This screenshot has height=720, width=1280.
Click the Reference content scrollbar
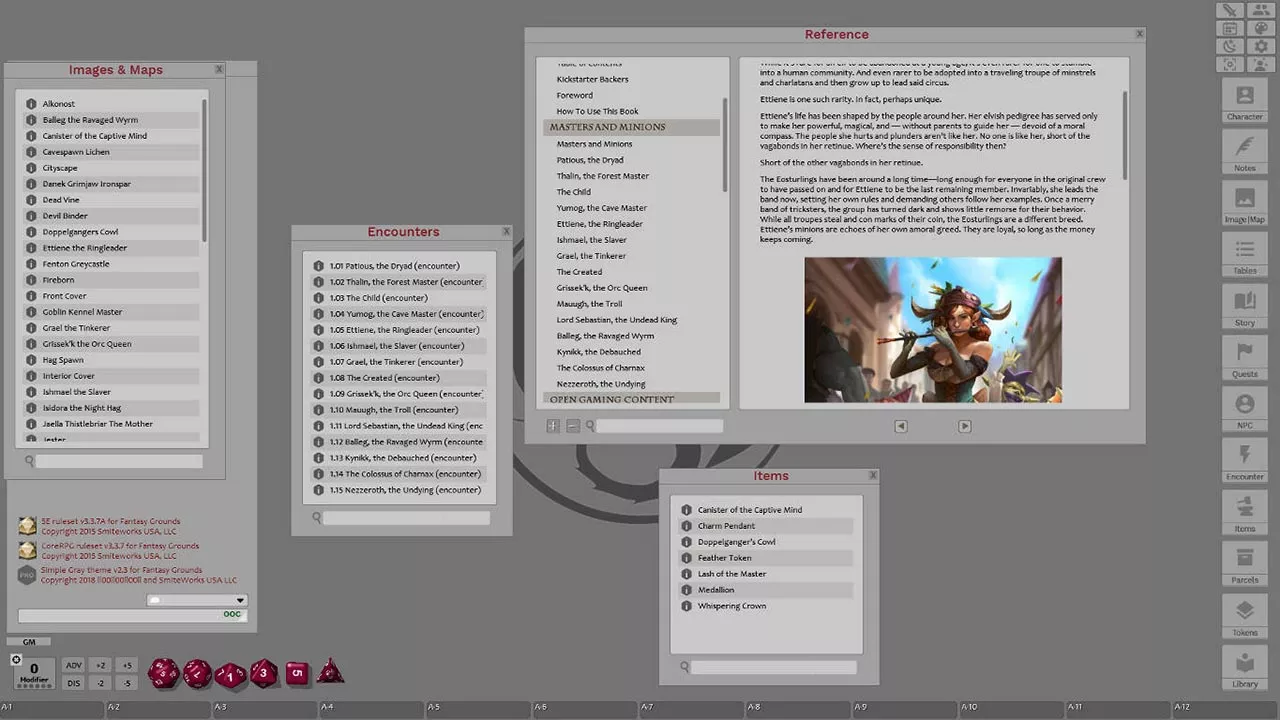pos(1124,135)
